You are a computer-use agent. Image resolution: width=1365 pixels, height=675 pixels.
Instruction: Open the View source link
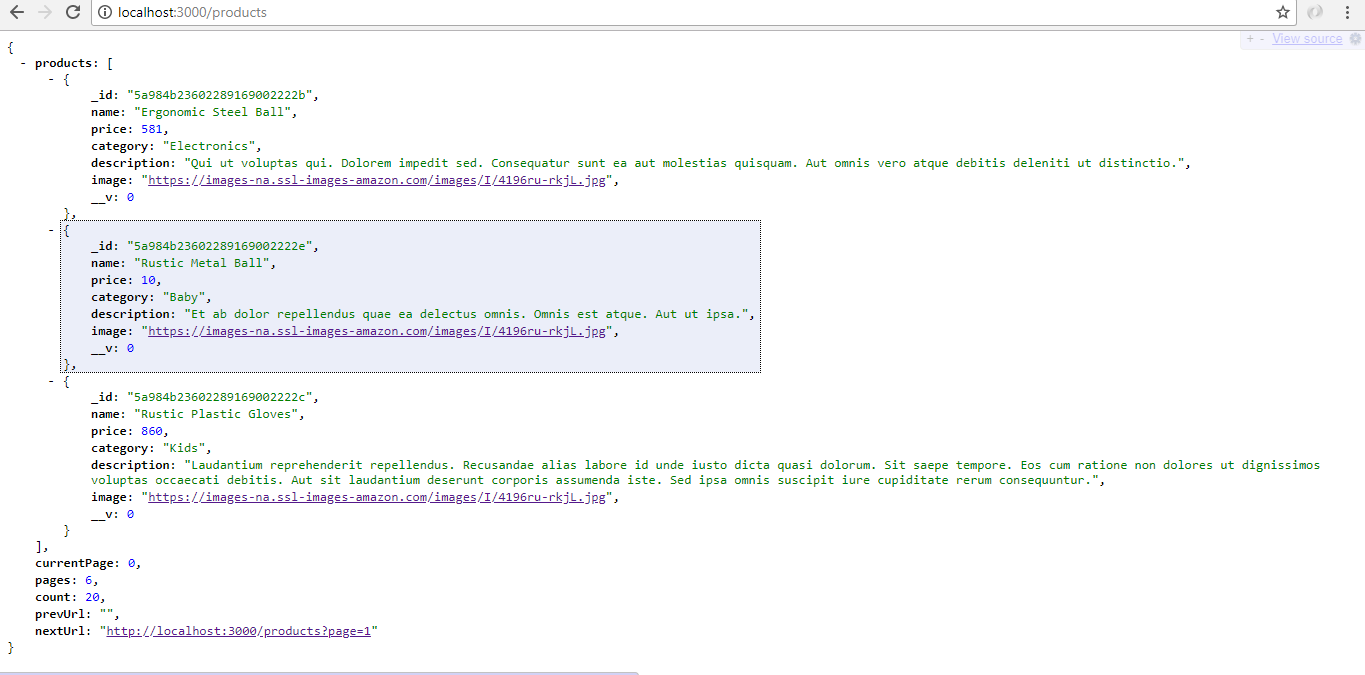1306,38
